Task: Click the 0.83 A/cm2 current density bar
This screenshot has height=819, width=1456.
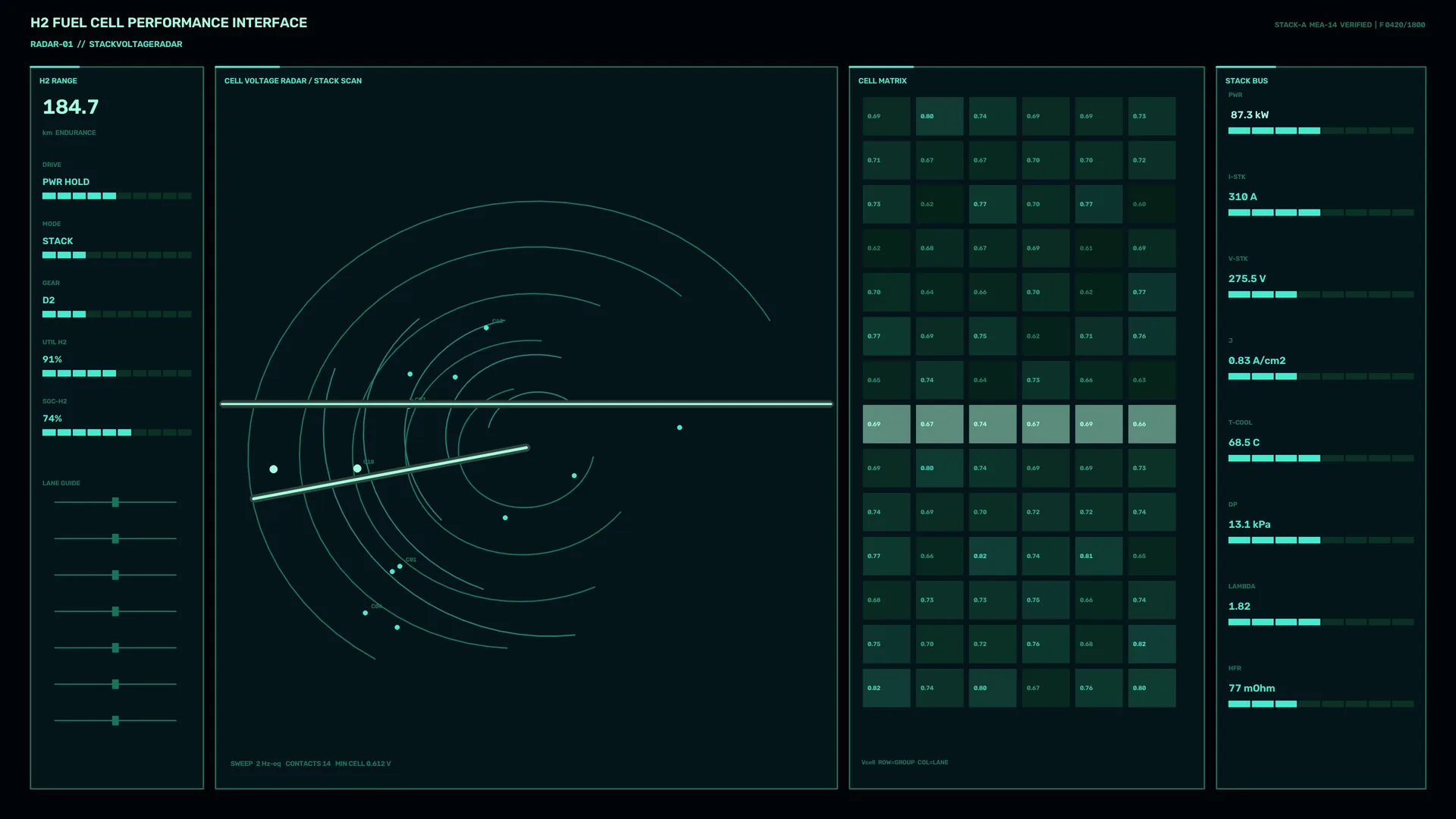Action: coord(1321,376)
